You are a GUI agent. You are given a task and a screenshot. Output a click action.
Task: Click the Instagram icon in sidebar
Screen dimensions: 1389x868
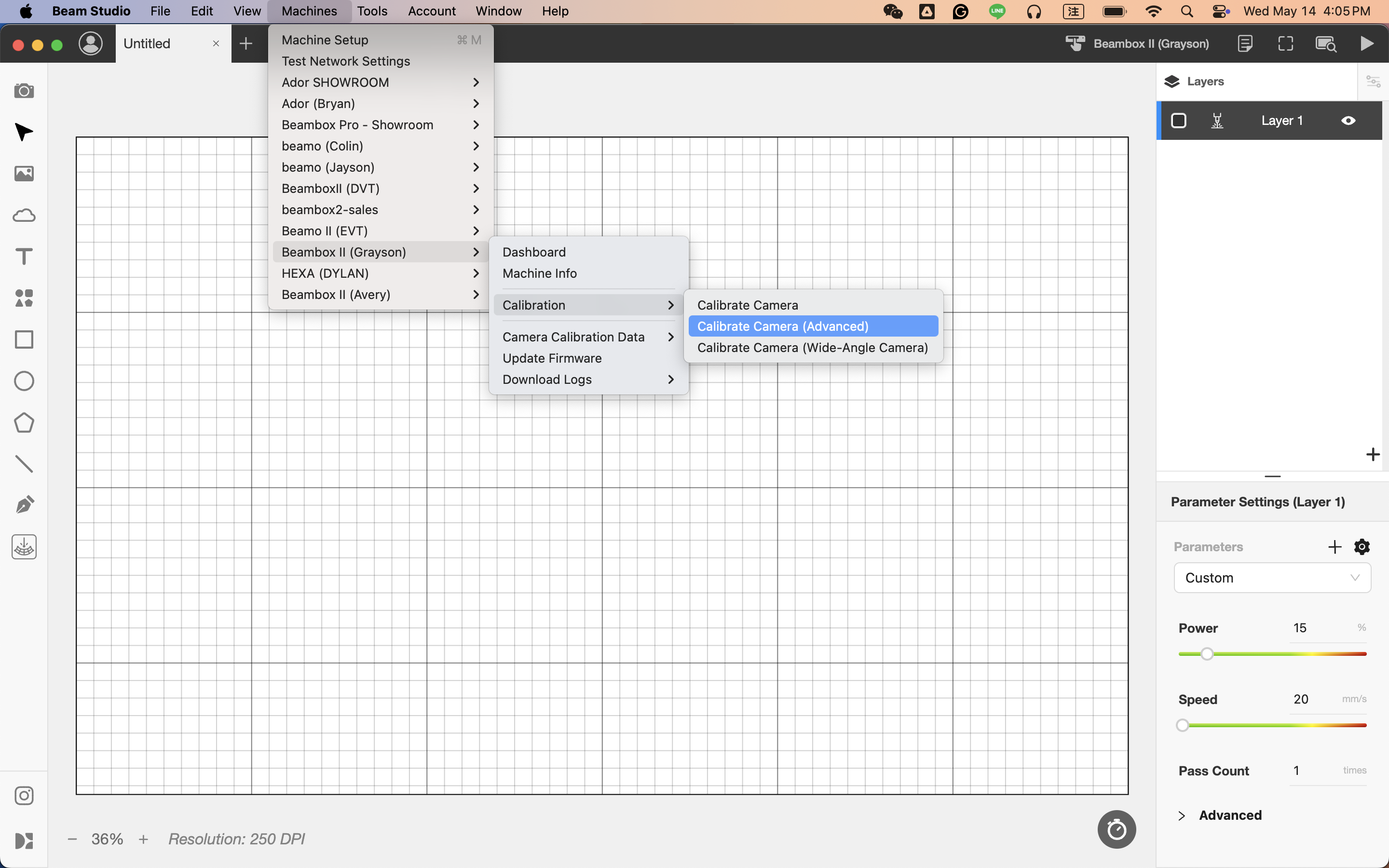click(24, 796)
